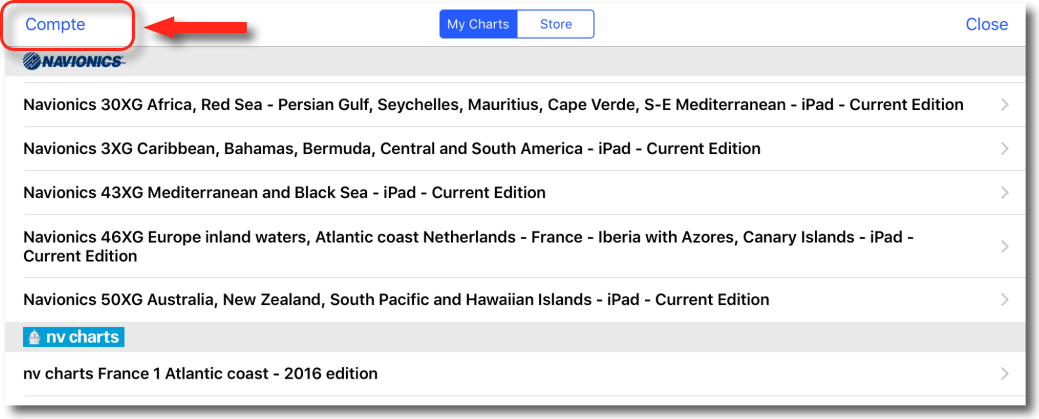Click the Navionics logo header

(73, 62)
